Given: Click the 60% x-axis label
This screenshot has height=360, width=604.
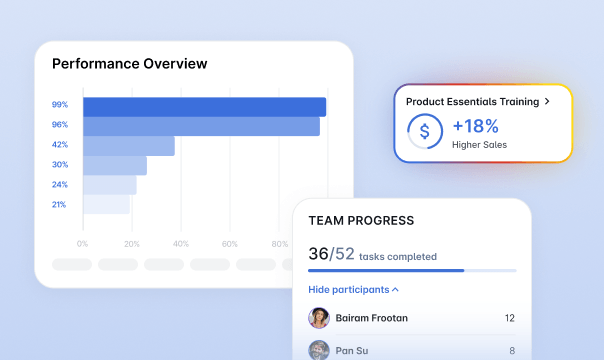Looking at the screenshot, I should pos(230,244).
